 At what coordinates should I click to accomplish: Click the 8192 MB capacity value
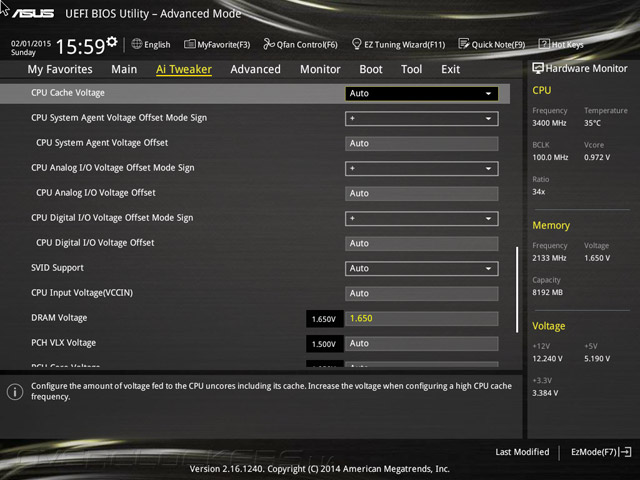547,292
